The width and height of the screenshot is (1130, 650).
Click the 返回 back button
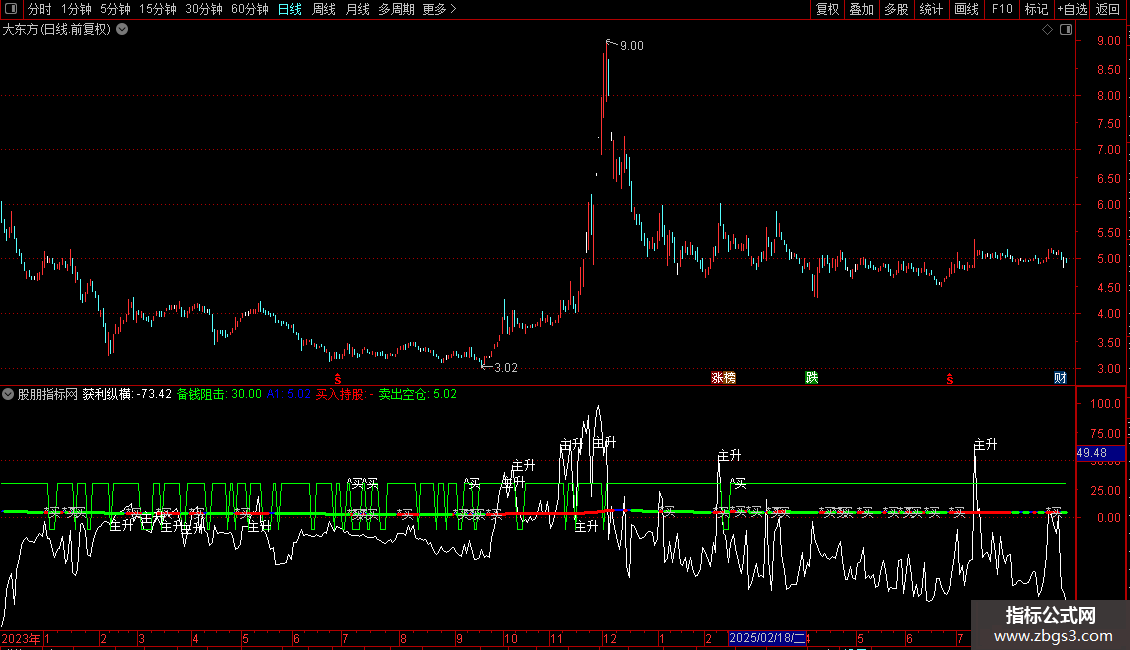1108,9
